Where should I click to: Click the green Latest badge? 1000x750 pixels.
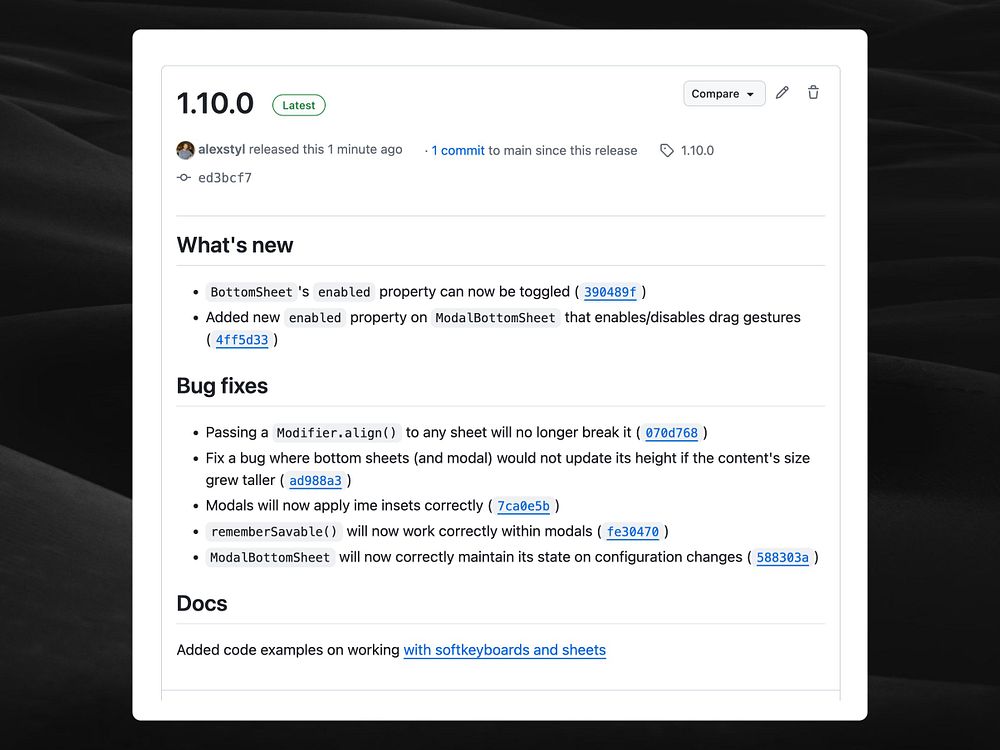298,105
